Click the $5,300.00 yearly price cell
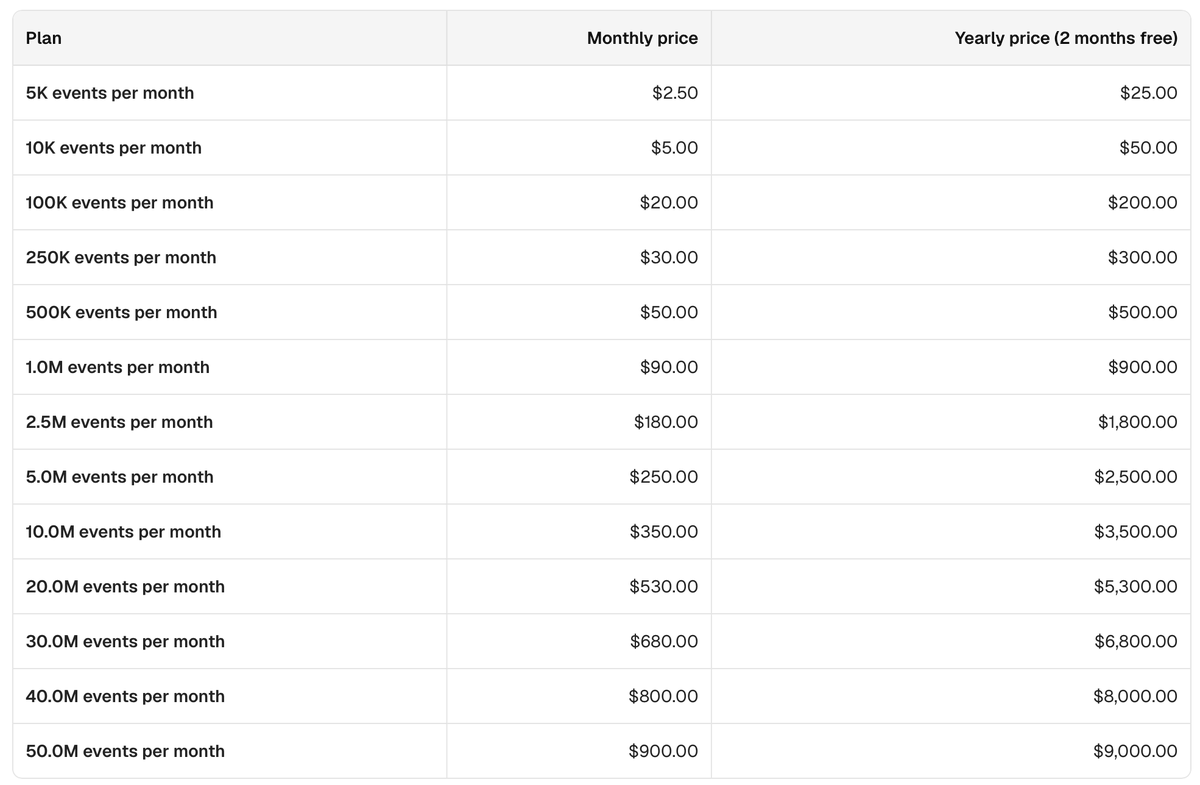Screen dimensions: 1200x785 1135,587
